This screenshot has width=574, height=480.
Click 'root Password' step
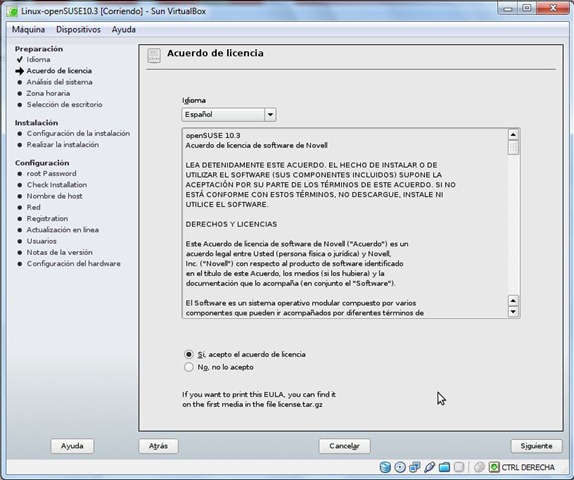[x=51, y=174]
